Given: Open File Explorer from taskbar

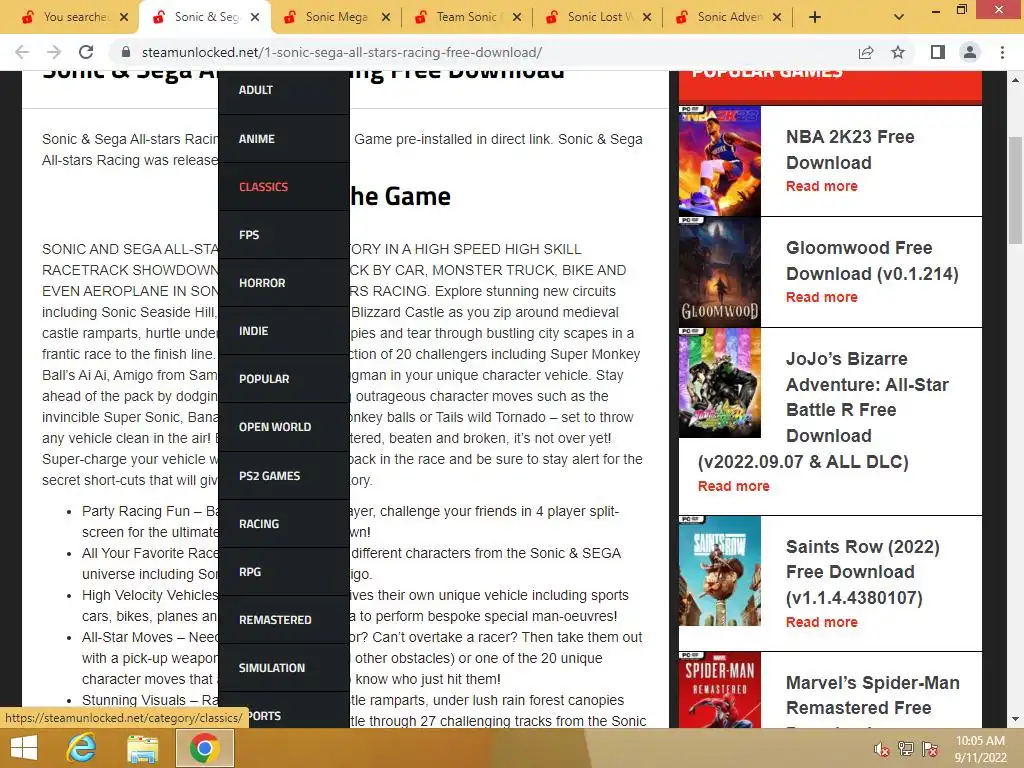Looking at the screenshot, I should click(x=142, y=748).
